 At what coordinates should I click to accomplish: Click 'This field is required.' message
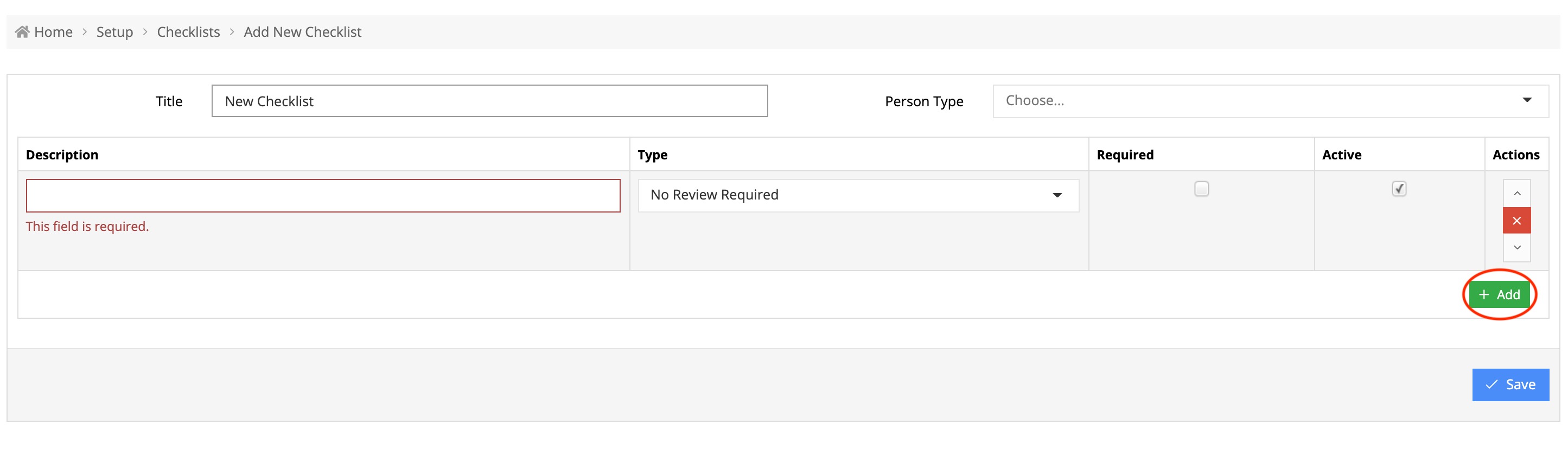(x=87, y=226)
